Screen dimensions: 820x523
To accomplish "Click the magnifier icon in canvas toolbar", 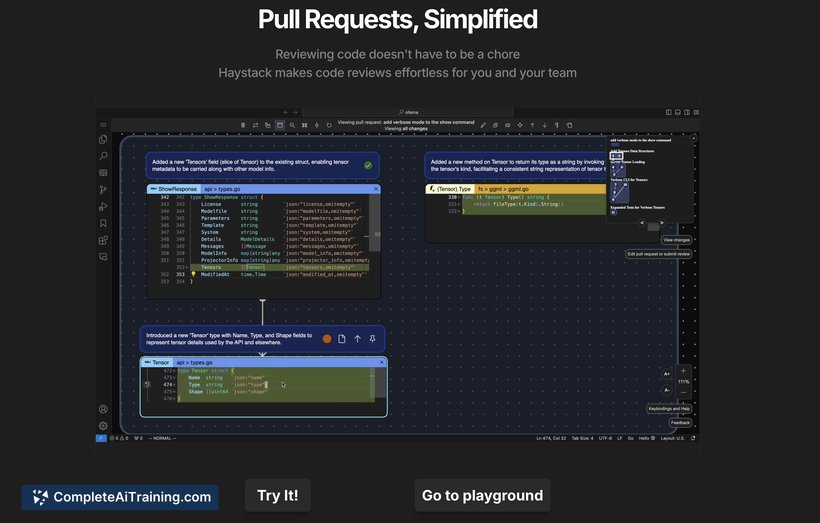I will 292,126.
